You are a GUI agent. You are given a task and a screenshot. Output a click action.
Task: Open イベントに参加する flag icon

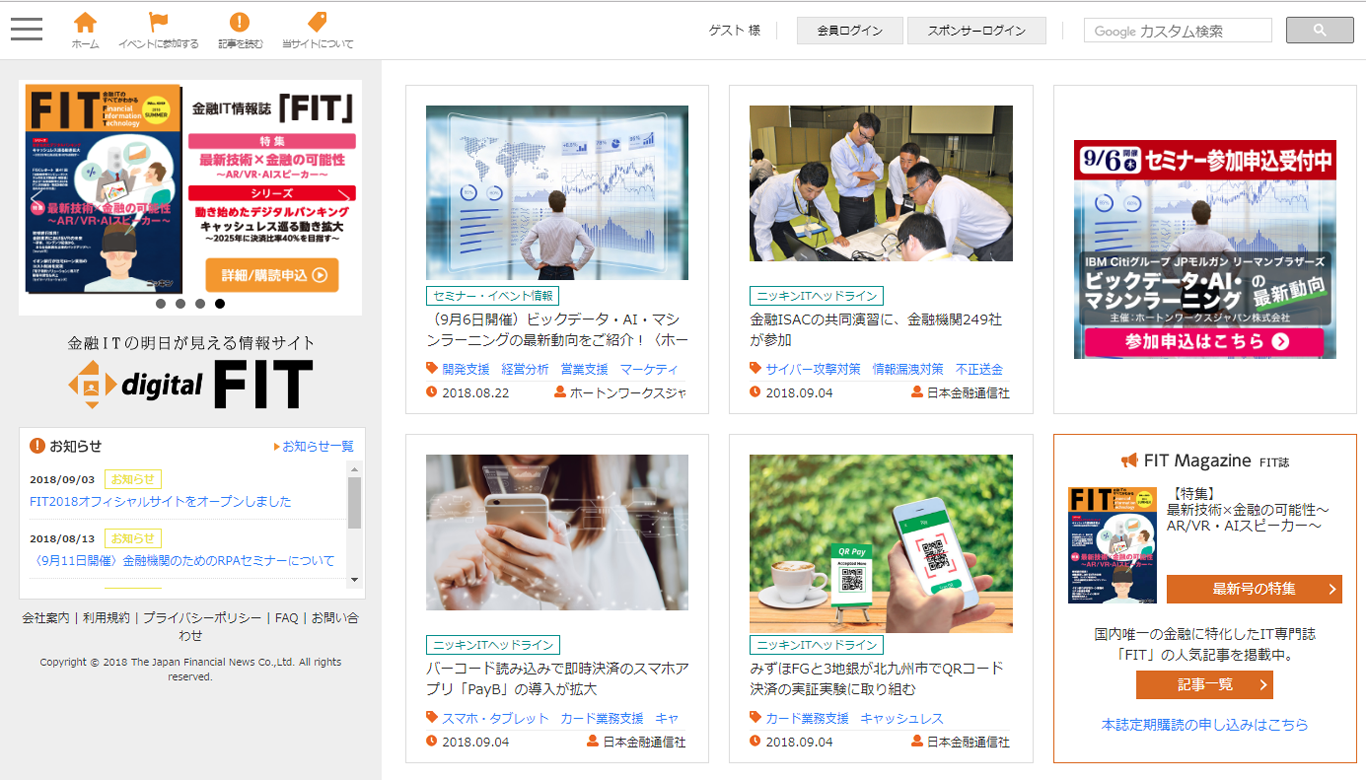[x=158, y=30]
